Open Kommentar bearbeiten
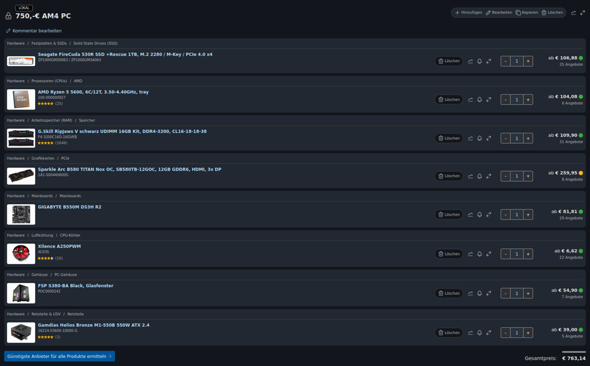This screenshot has width=590, height=366. [x=34, y=31]
